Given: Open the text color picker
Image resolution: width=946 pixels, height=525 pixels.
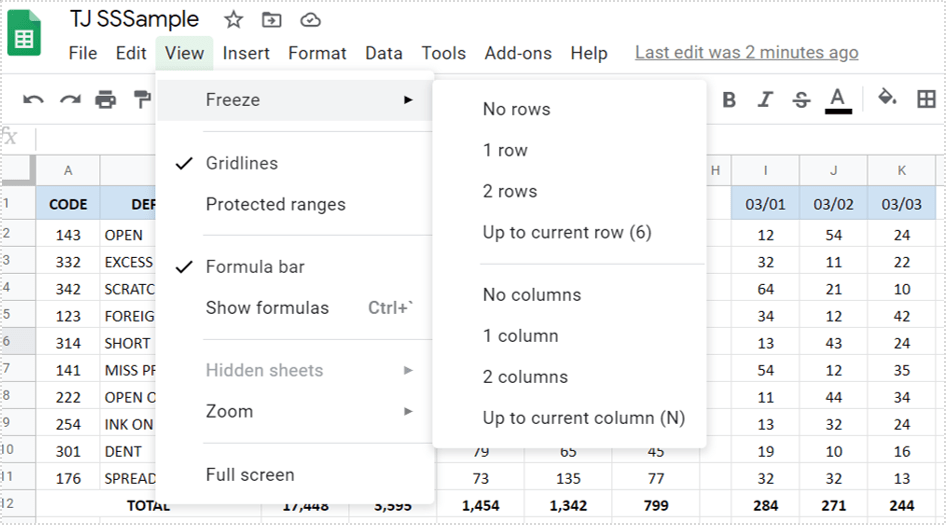Looking at the screenshot, I should click(x=838, y=99).
